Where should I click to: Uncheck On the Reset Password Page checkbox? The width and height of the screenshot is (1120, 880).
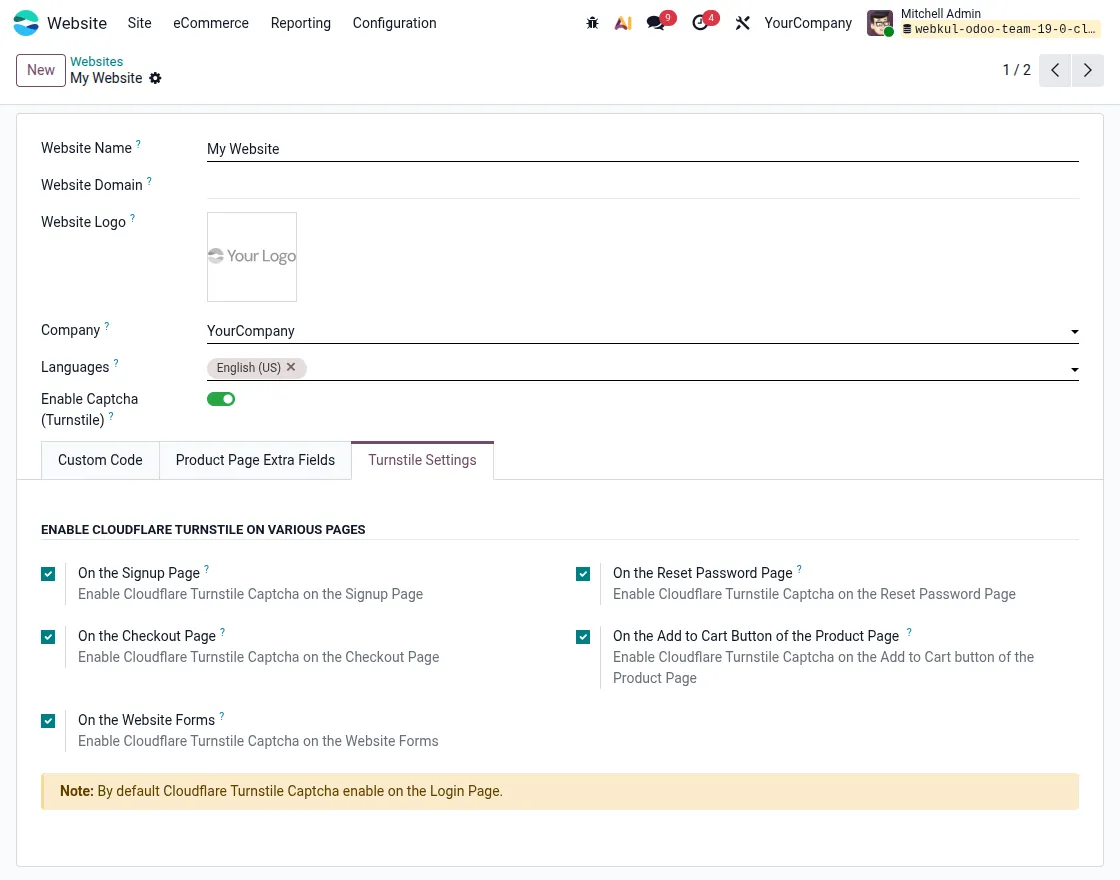pos(583,574)
